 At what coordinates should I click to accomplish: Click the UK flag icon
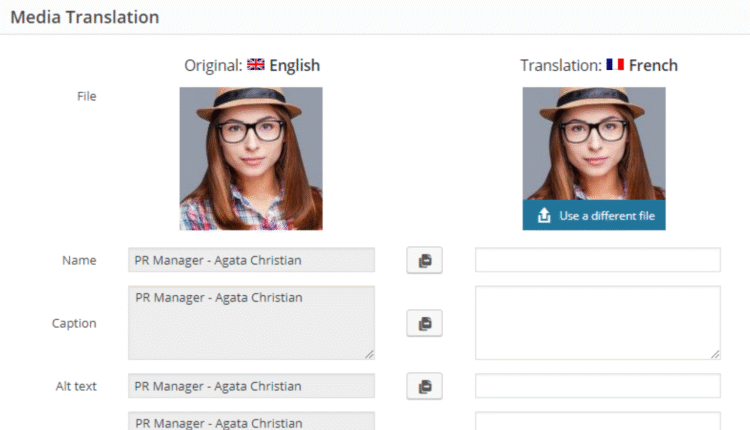pyautogui.click(x=255, y=65)
